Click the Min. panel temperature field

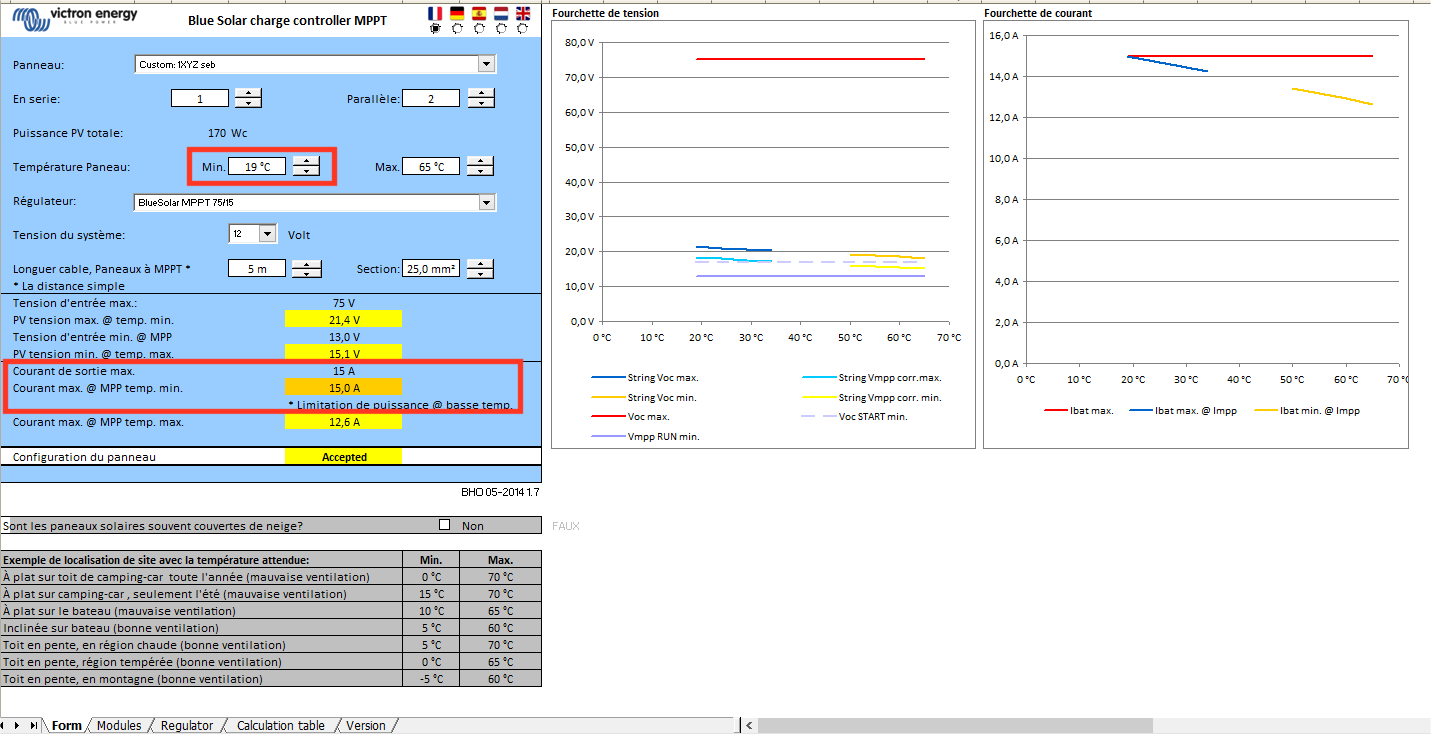(x=257, y=167)
